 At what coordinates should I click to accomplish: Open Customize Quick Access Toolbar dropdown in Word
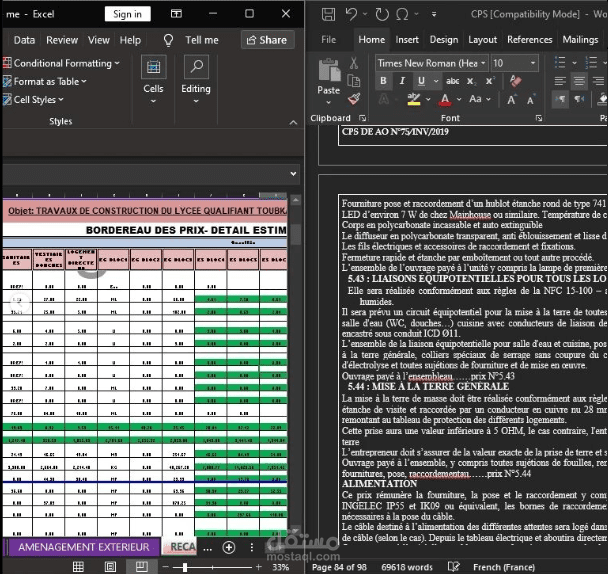[x=434, y=15]
